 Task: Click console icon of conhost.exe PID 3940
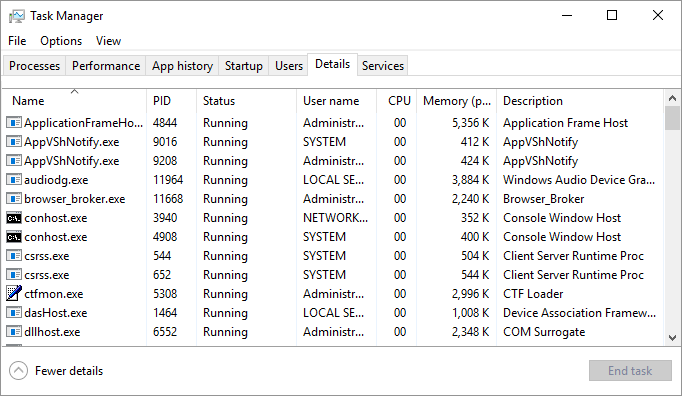click(14, 218)
